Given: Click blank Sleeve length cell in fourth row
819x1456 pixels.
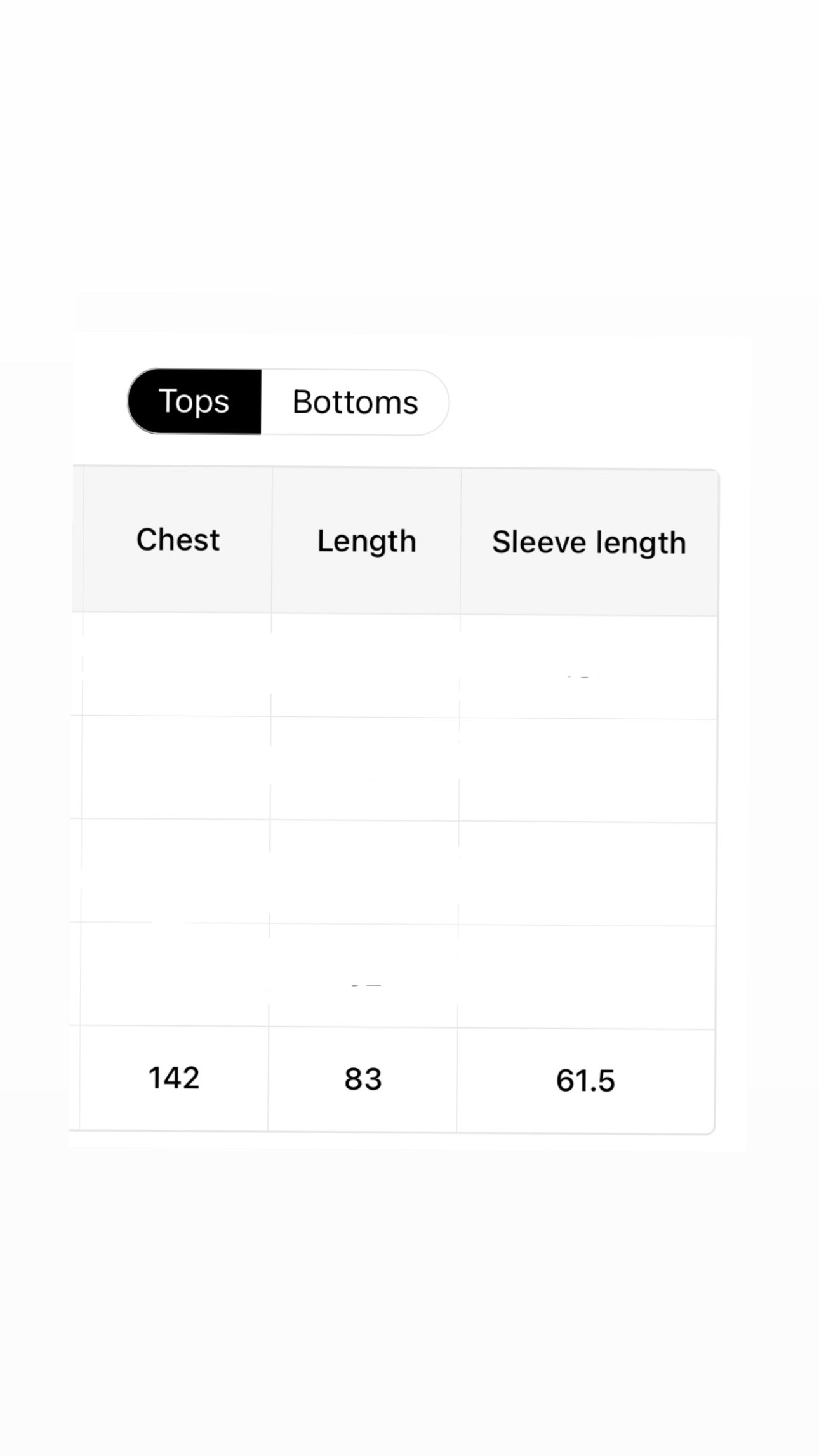Looking at the screenshot, I should click(586, 977).
